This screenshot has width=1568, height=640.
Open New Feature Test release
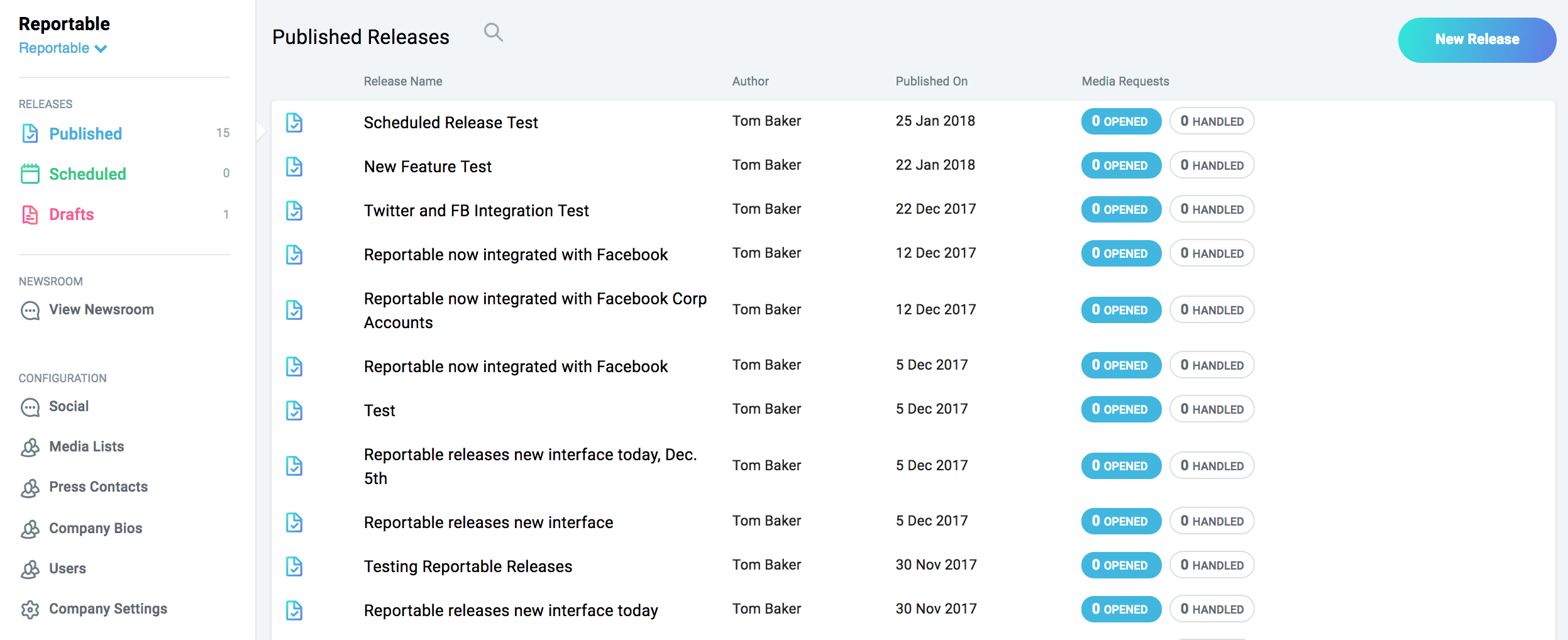click(x=428, y=167)
